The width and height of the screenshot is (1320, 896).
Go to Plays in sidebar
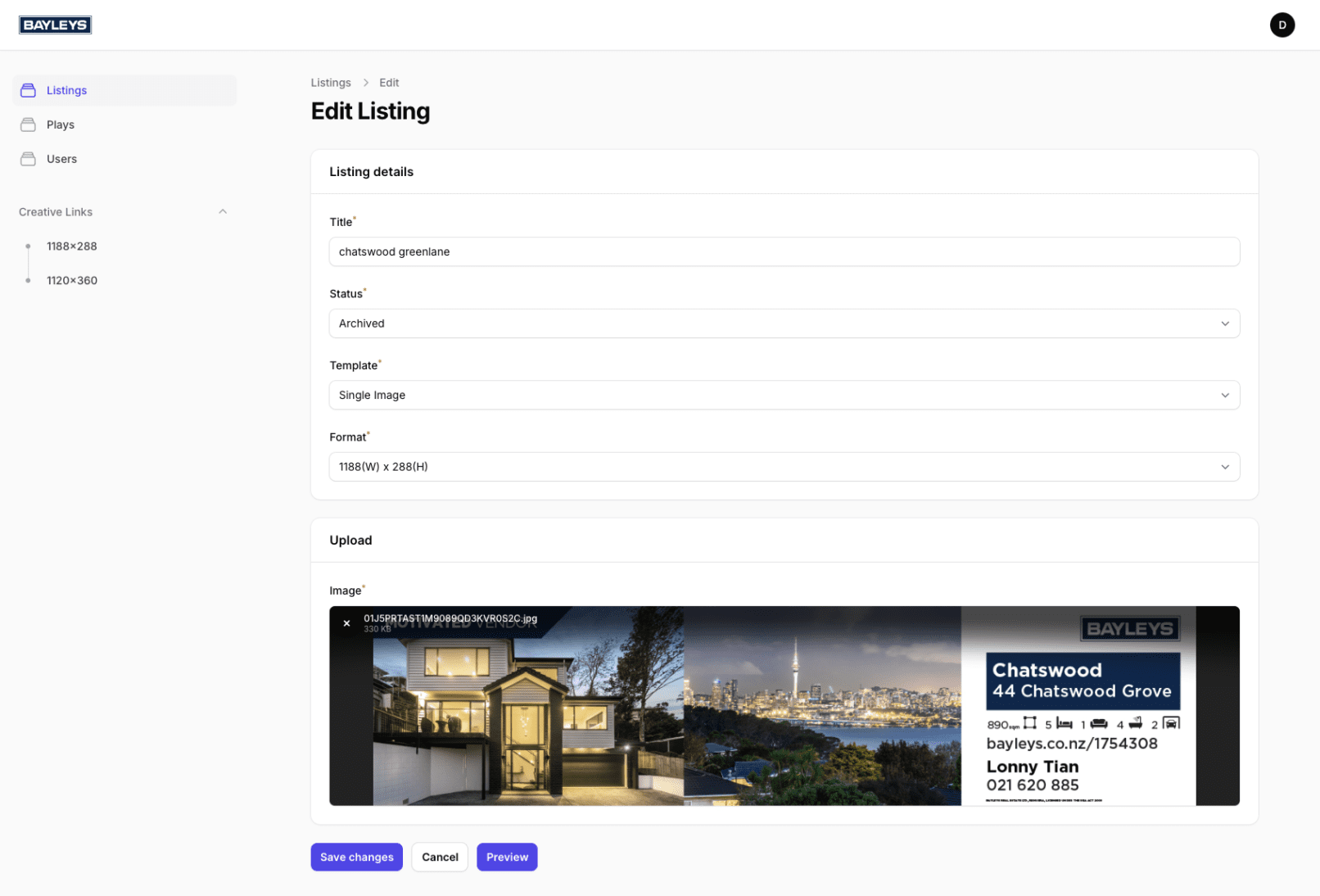61,124
